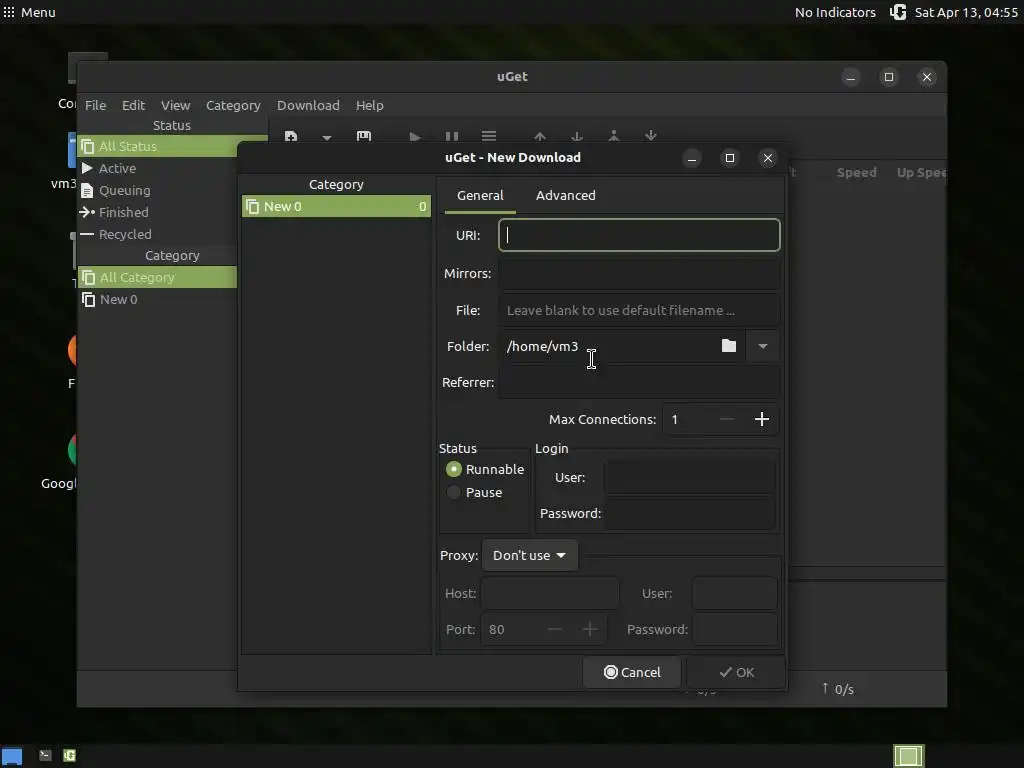Open the Edit menu
The width and height of the screenshot is (1024, 768).
[x=133, y=105]
